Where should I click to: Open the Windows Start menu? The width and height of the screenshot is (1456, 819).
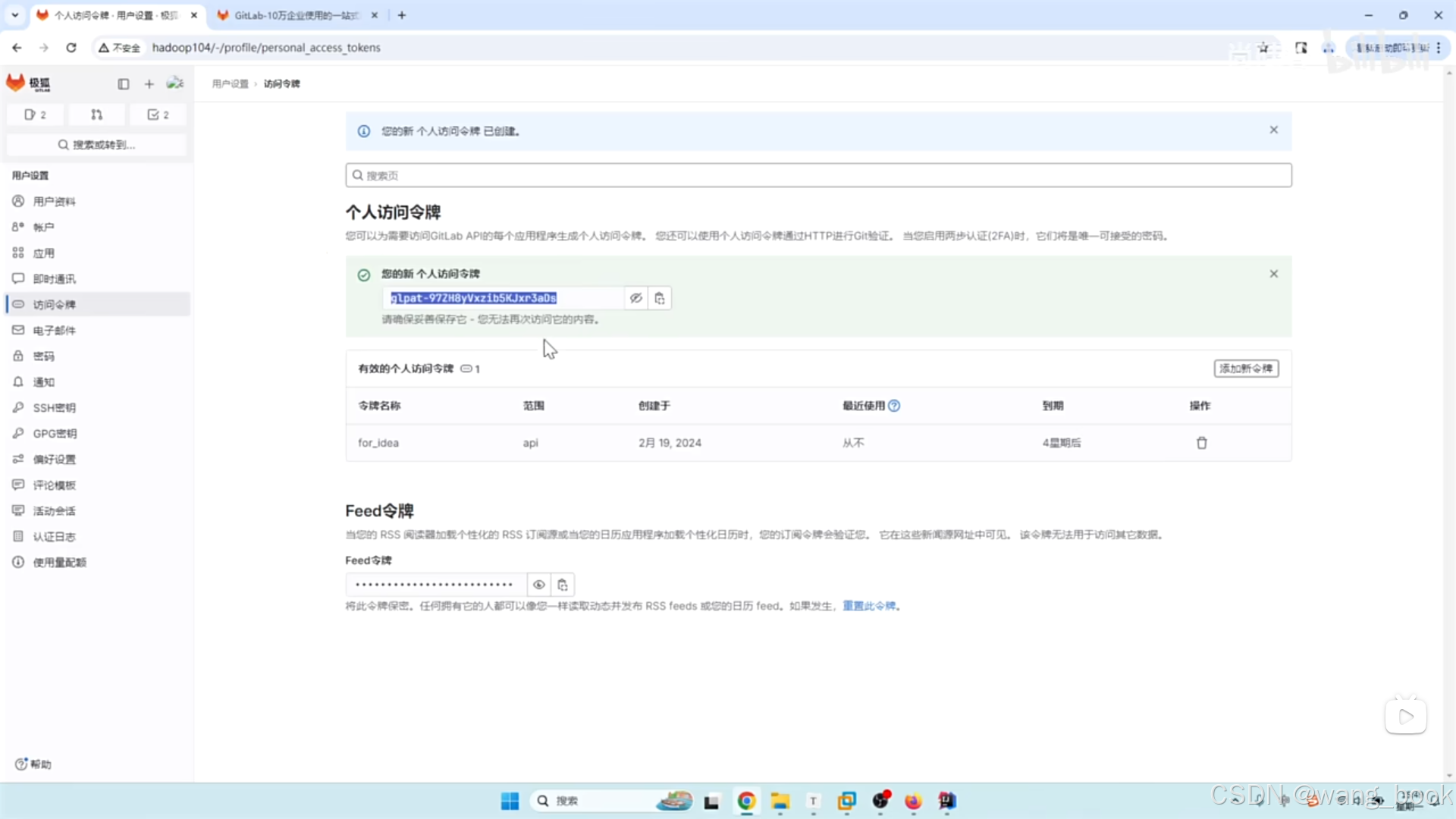pos(510,801)
